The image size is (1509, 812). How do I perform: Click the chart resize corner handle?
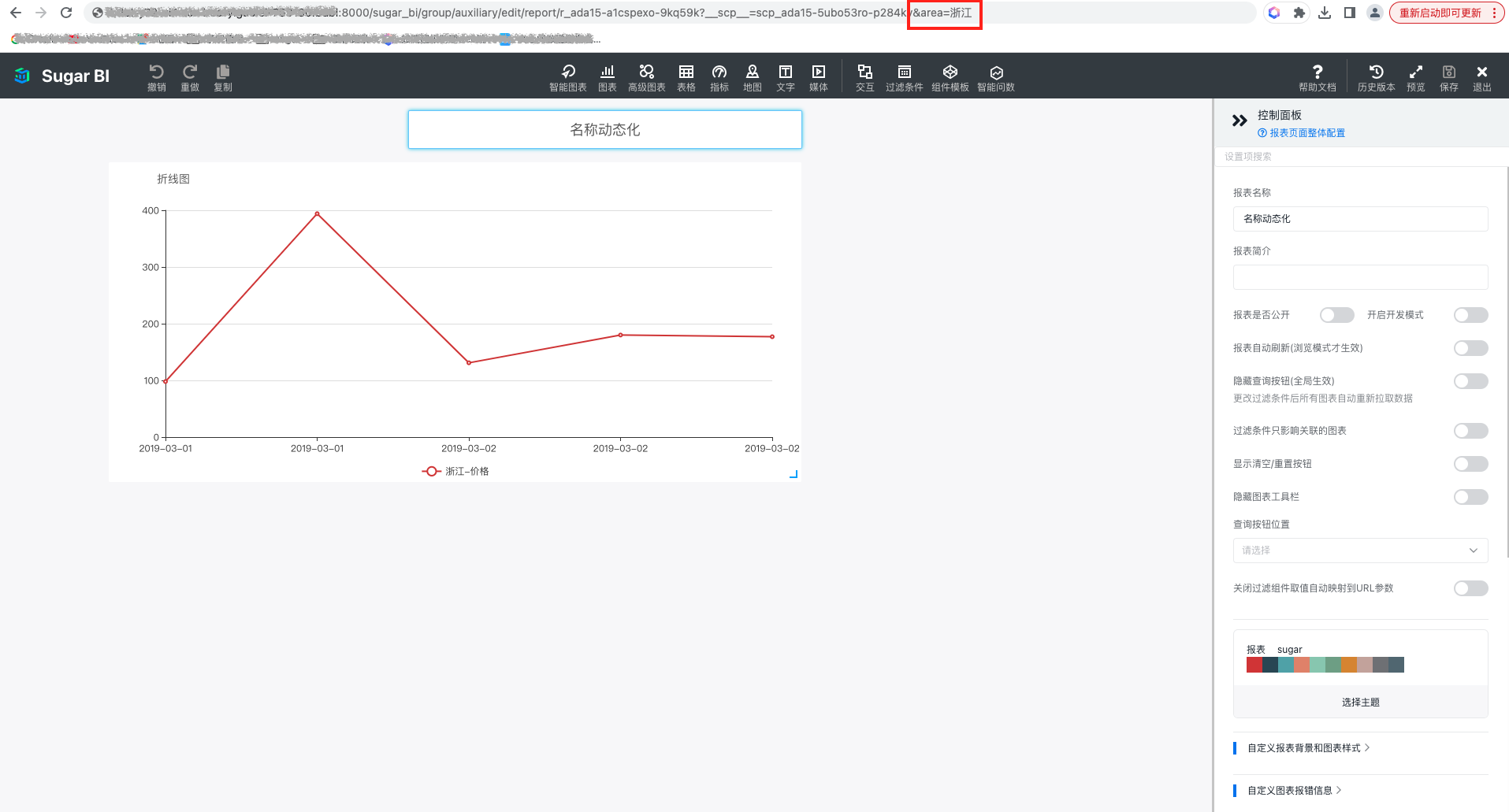click(794, 474)
